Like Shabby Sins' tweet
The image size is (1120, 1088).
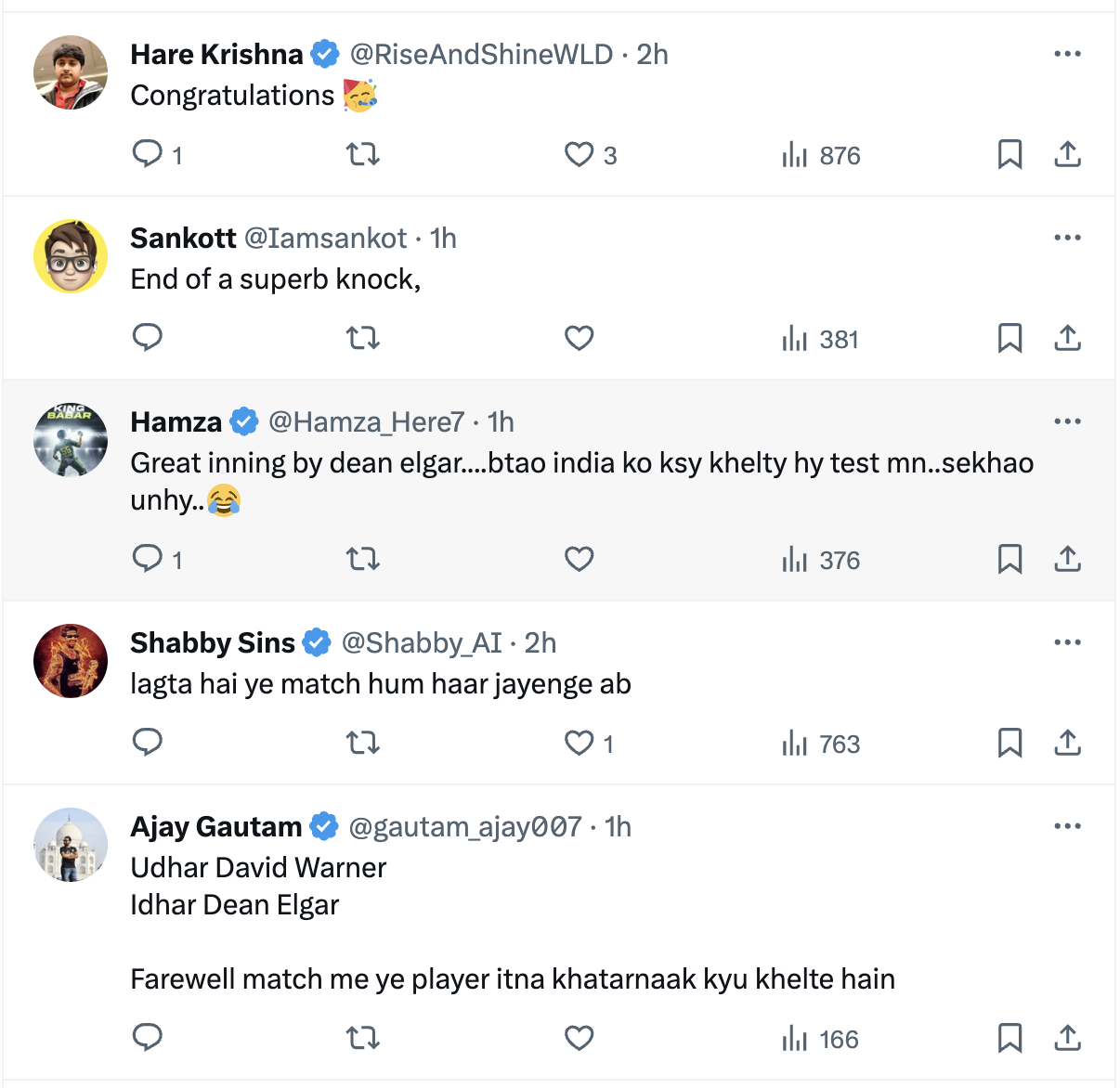point(580,743)
